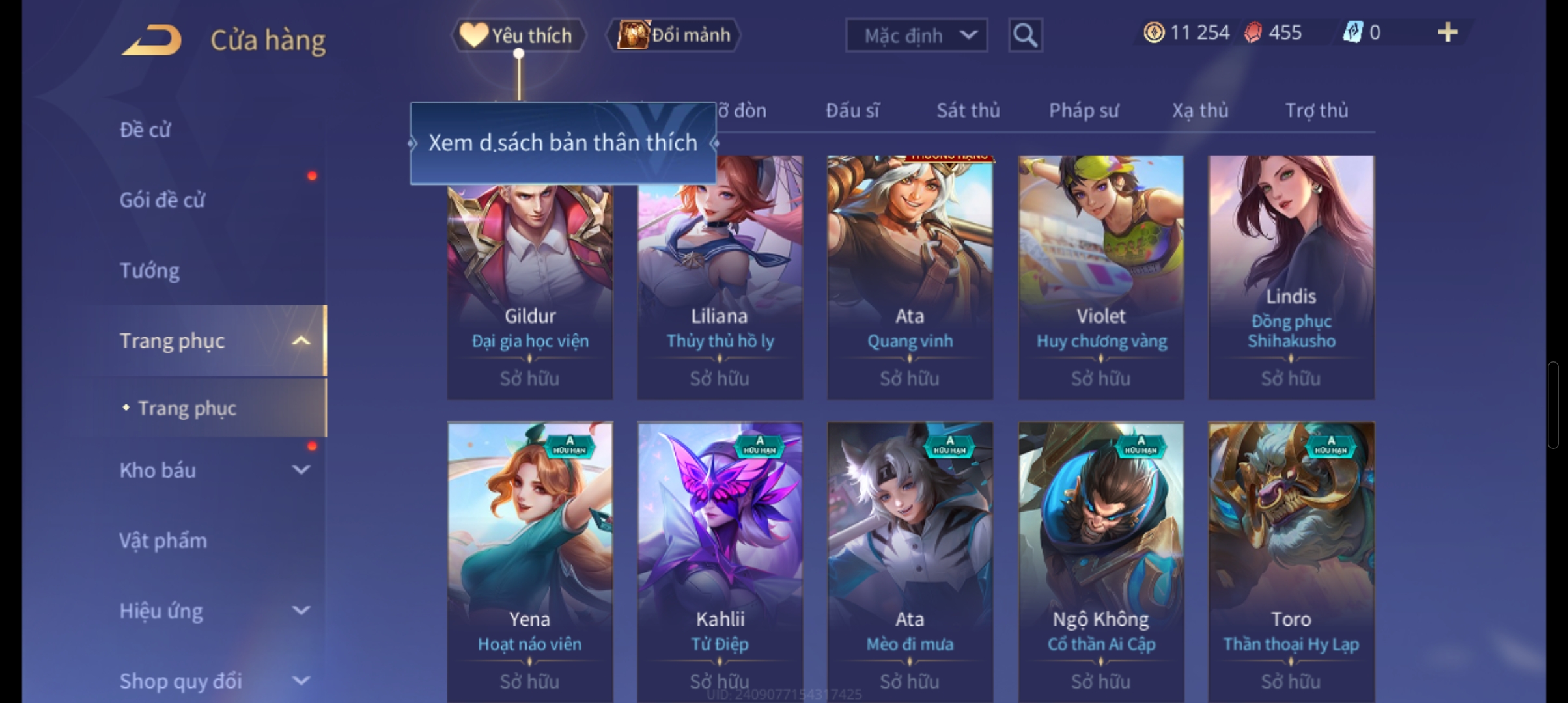Open Gói đề cử sidebar item

click(x=162, y=200)
